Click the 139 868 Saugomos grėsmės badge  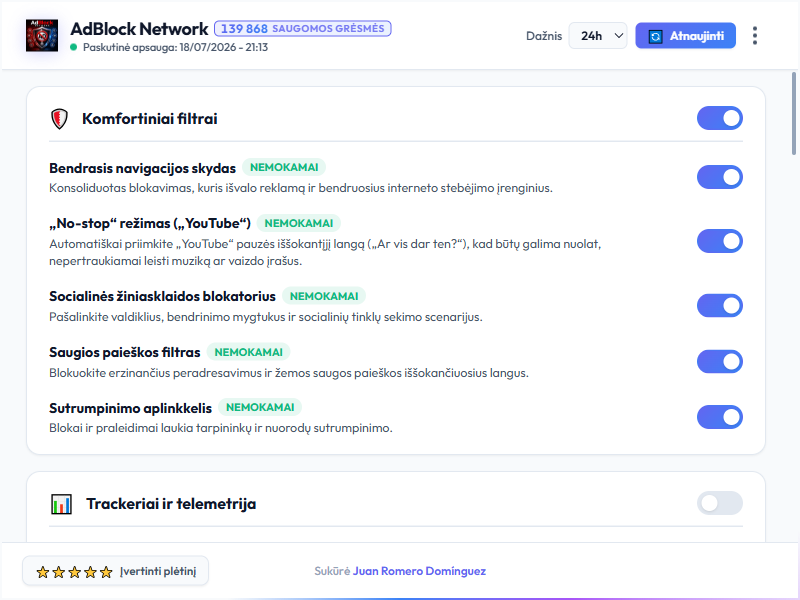(303, 29)
